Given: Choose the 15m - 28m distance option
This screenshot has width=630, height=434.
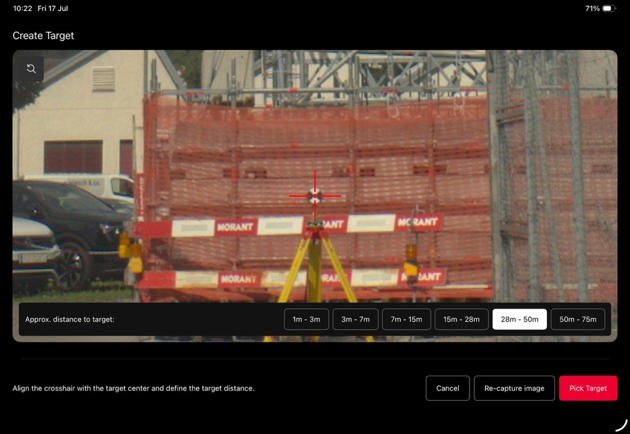Looking at the screenshot, I should [461, 319].
